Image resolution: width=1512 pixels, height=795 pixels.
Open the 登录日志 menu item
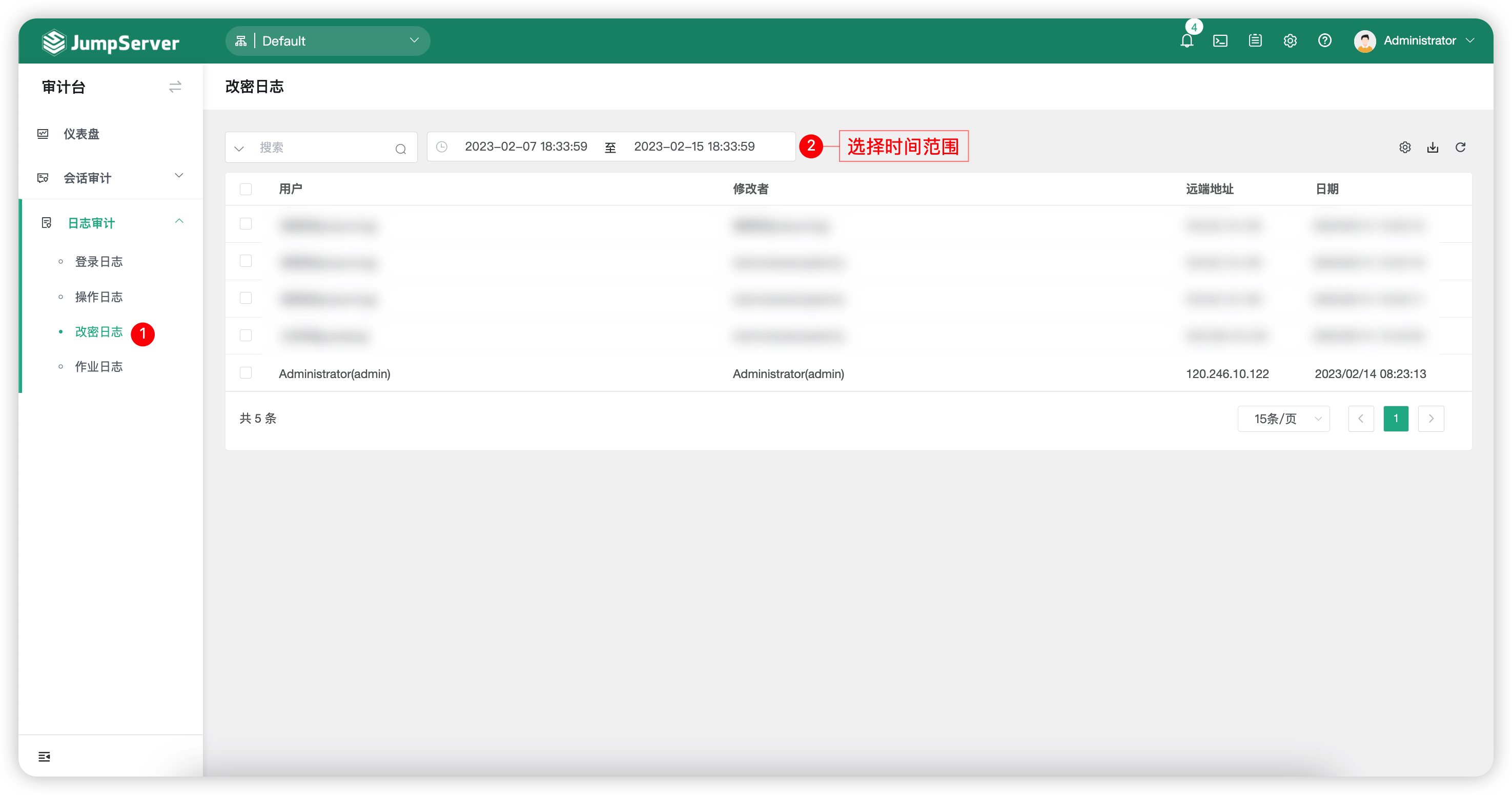coord(98,262)
